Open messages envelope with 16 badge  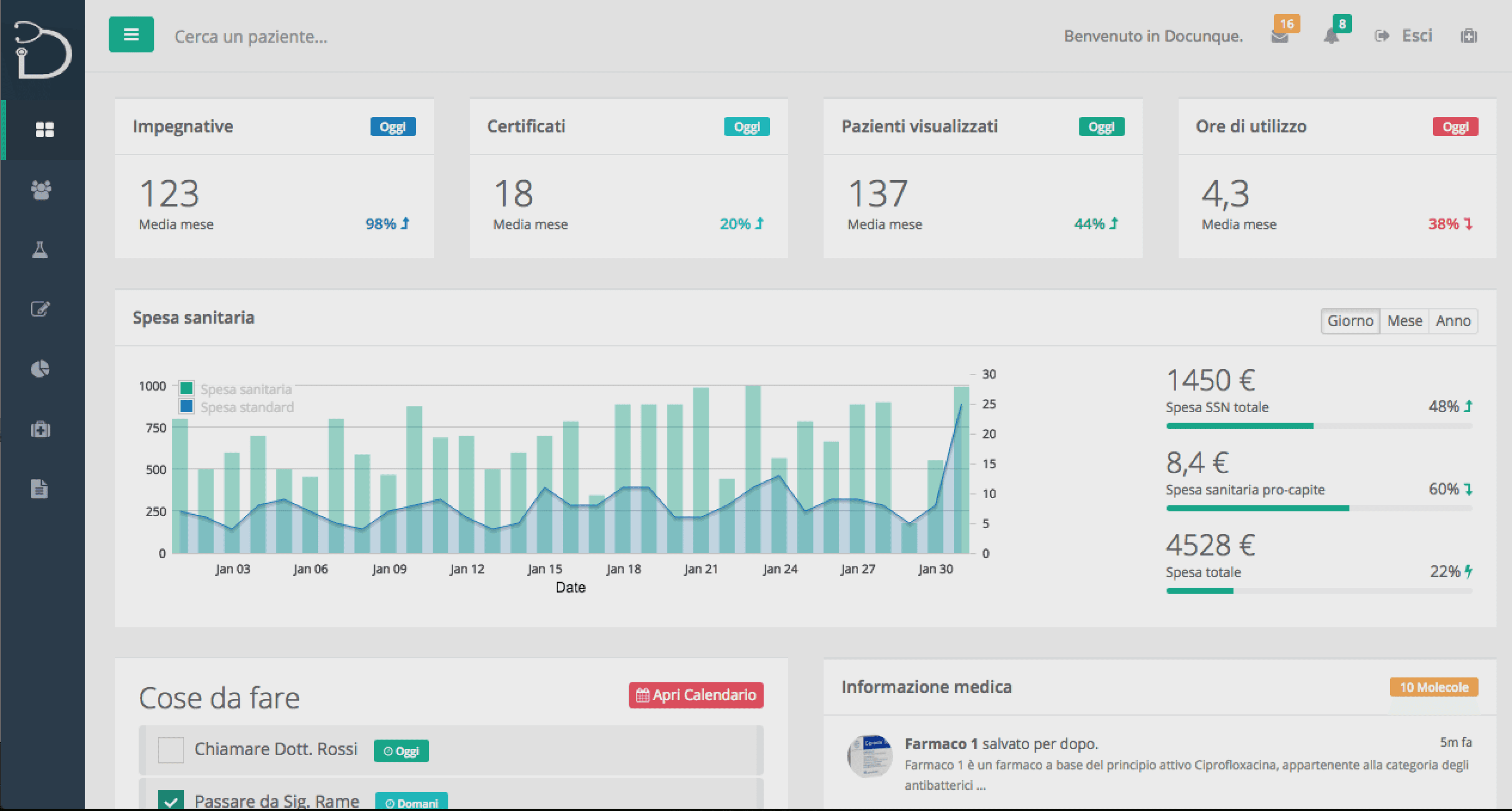coord(1280,36)
